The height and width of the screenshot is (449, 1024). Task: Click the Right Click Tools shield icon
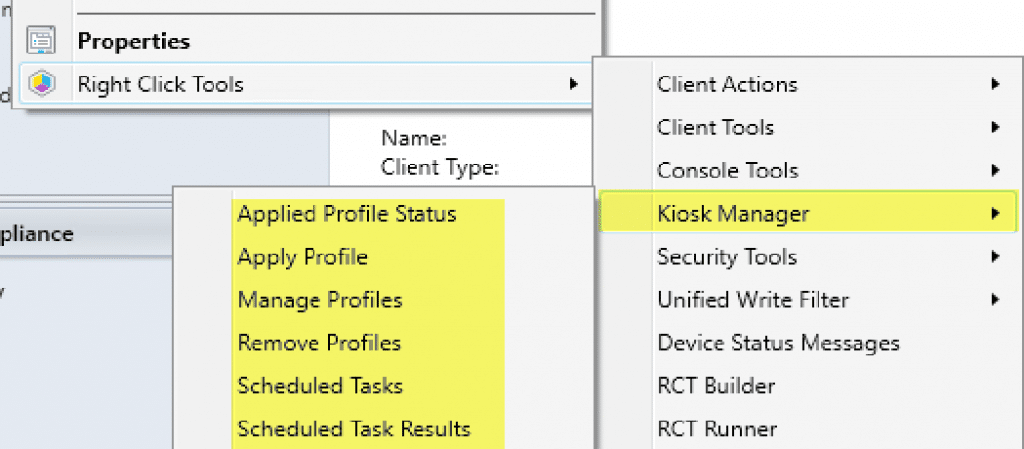[41, 84]
